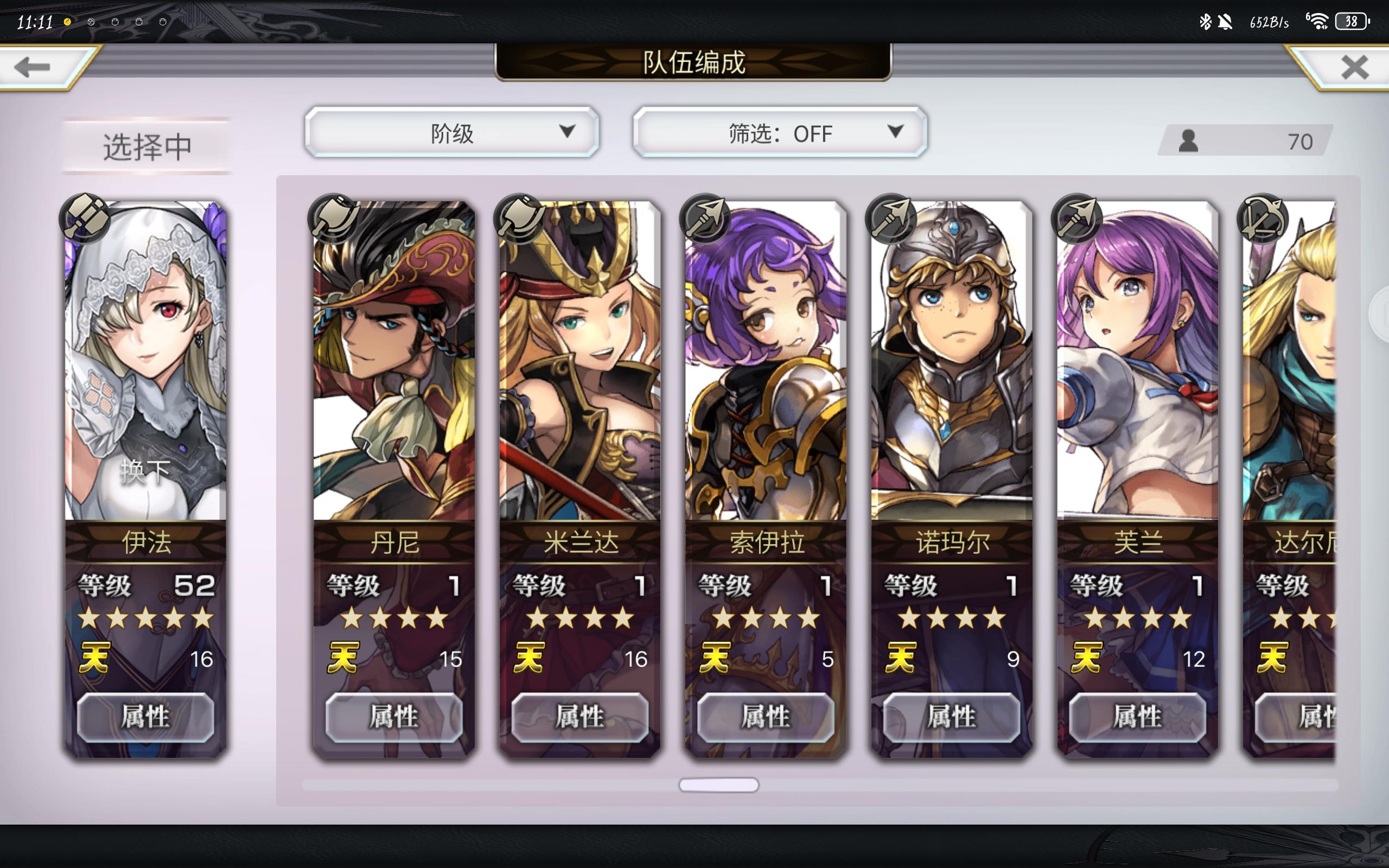Open the 阶级 sort dropdown

[452, 132]
